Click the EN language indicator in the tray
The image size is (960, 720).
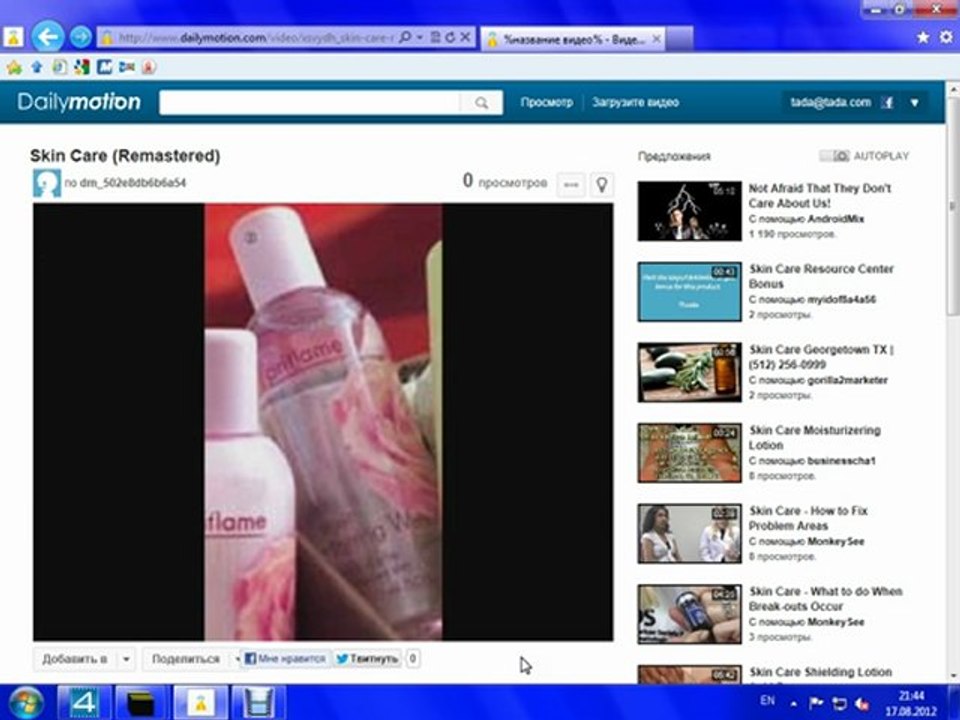[767, 700]
